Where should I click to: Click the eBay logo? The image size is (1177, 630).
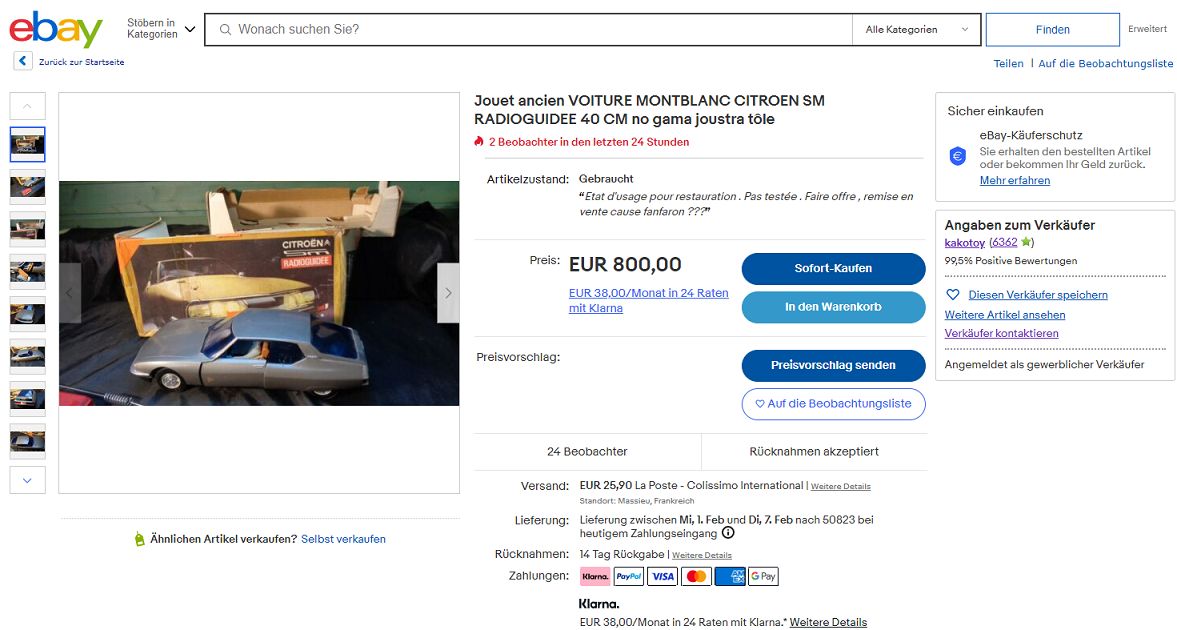tap(56, 29)
